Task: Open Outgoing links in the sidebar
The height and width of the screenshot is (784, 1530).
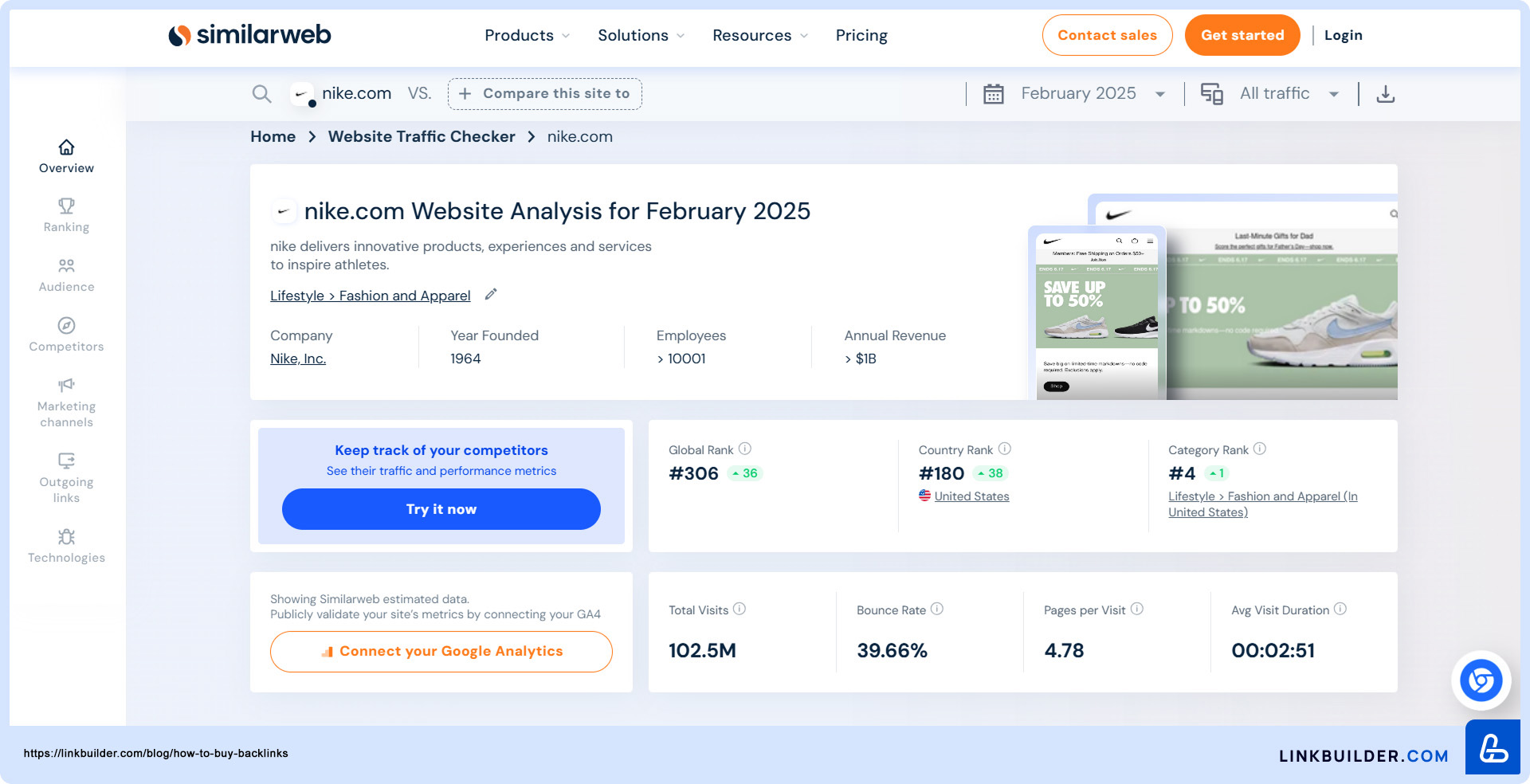Action: coord(66,478)
